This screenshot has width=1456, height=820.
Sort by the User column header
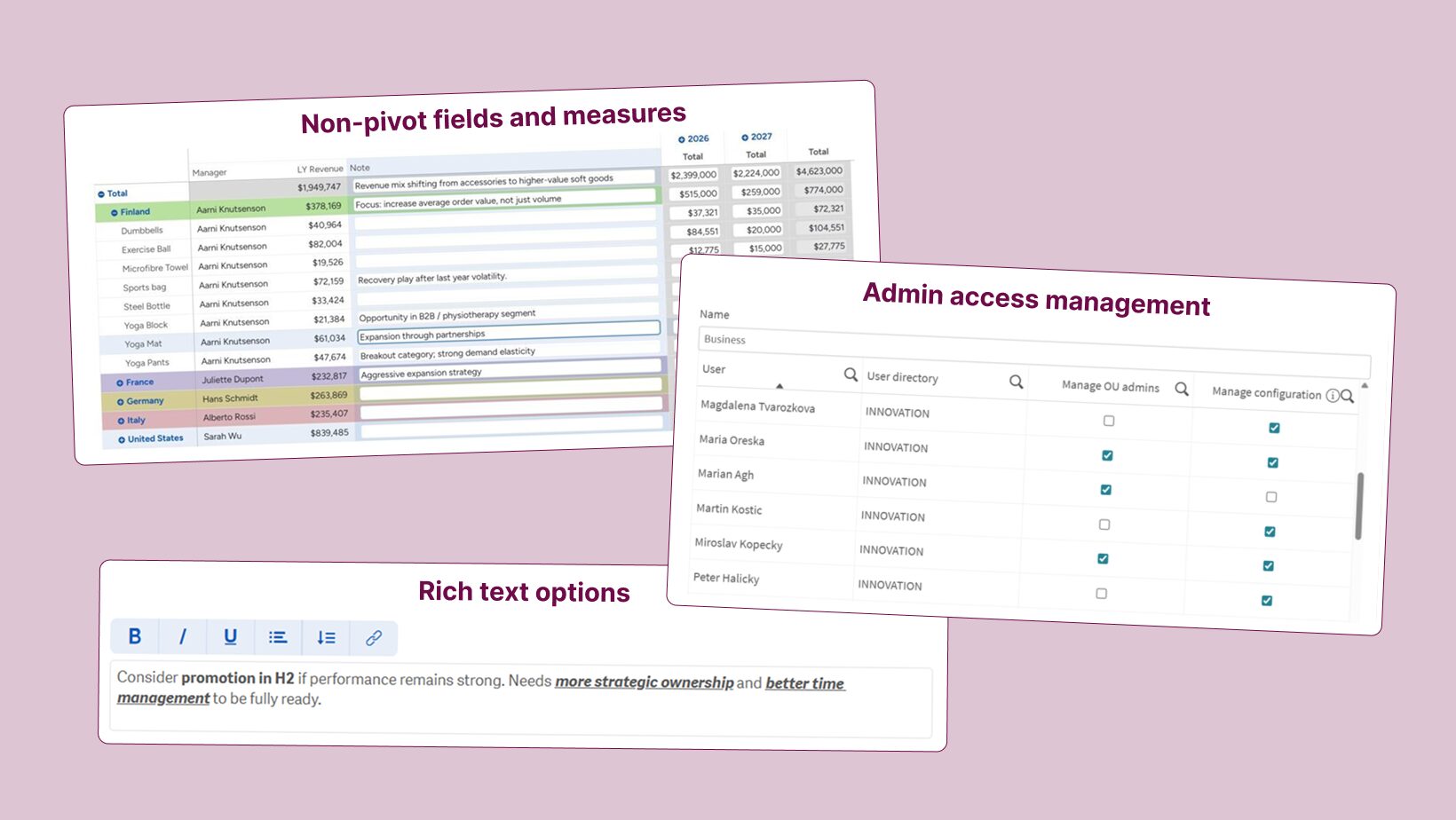[x=714, y=369]
